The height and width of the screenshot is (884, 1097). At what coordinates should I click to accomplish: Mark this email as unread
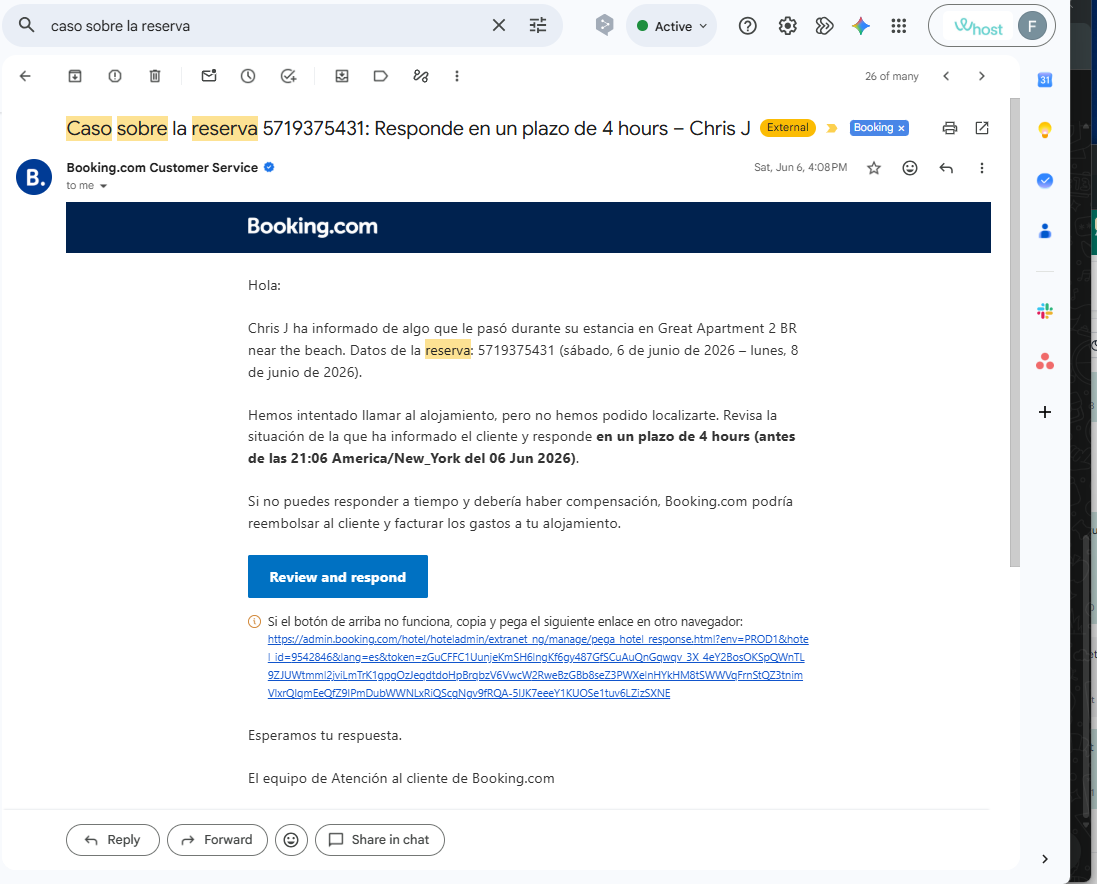click(x=208, y=76)
